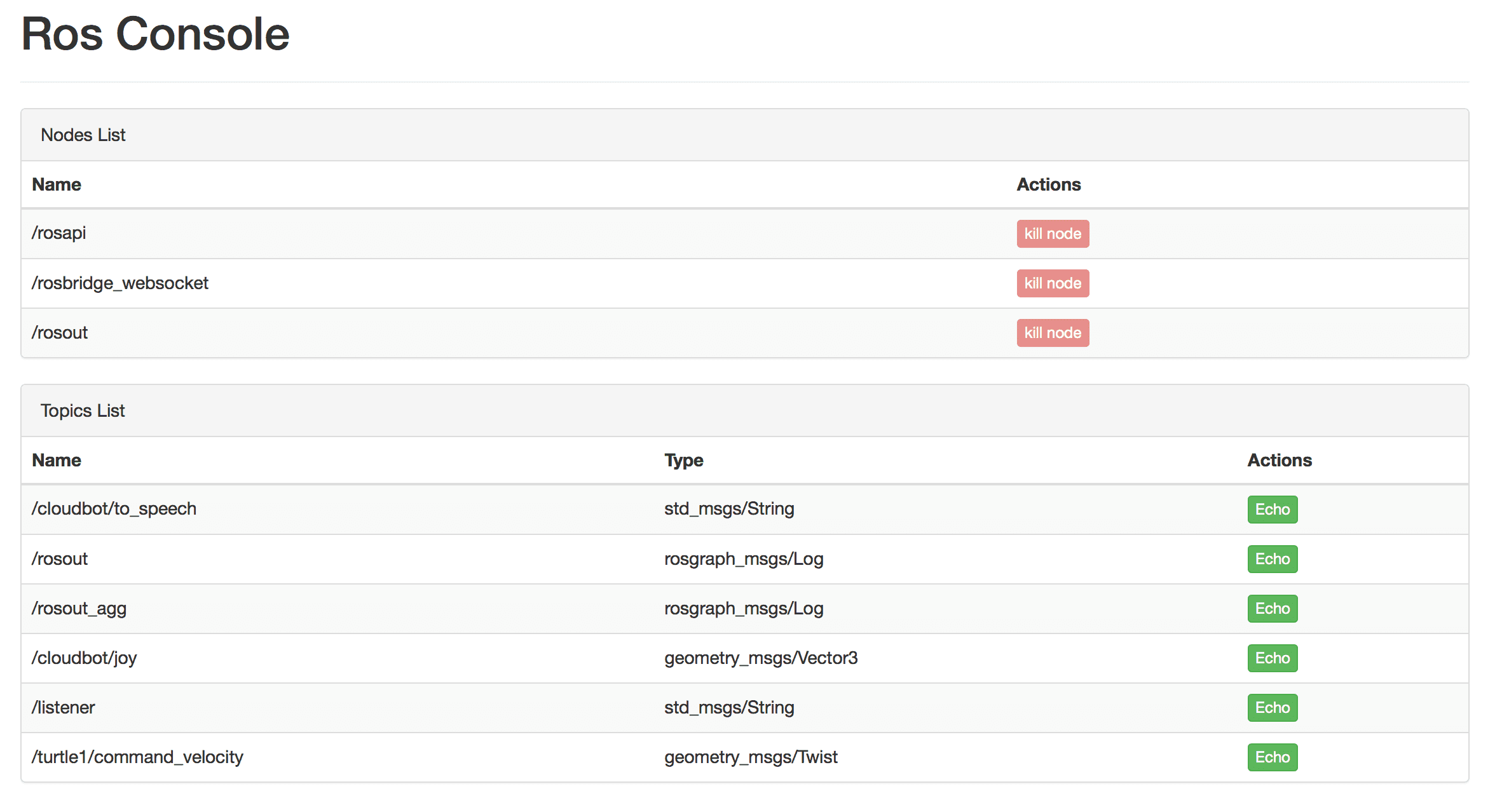The width and height of the screenshot is (1509, 812).
Task: Echo the /listener topic
Action: (1272, 708)
